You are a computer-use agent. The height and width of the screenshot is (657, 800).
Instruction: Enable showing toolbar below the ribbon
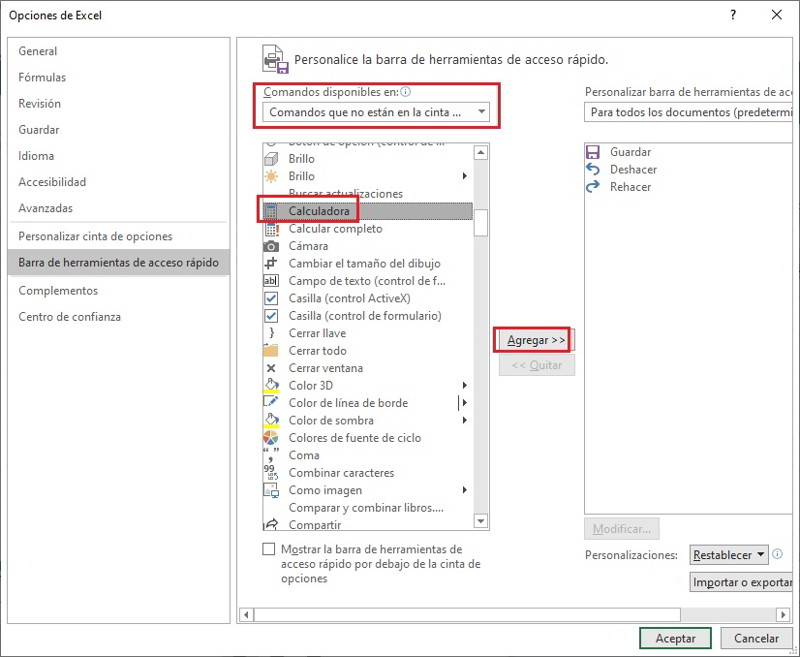click(268, 549)
